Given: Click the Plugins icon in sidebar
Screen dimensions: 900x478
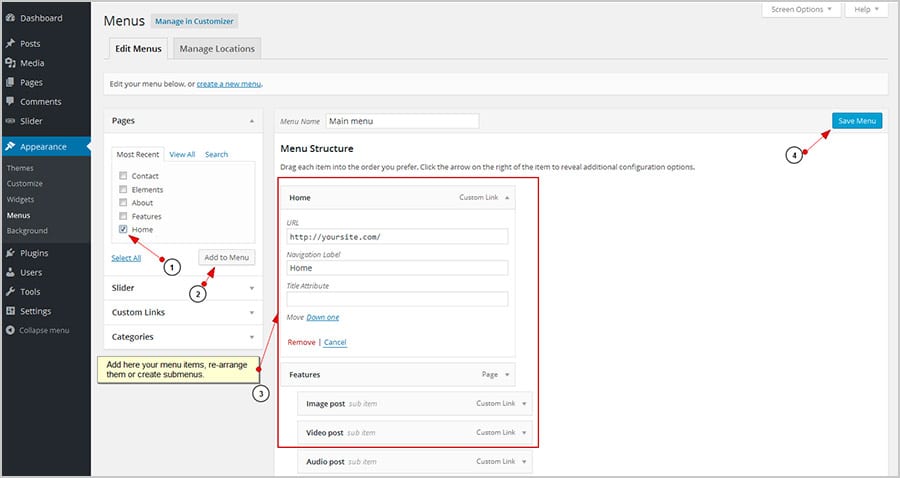Looking at the screenshot, I should coord(10,253).
